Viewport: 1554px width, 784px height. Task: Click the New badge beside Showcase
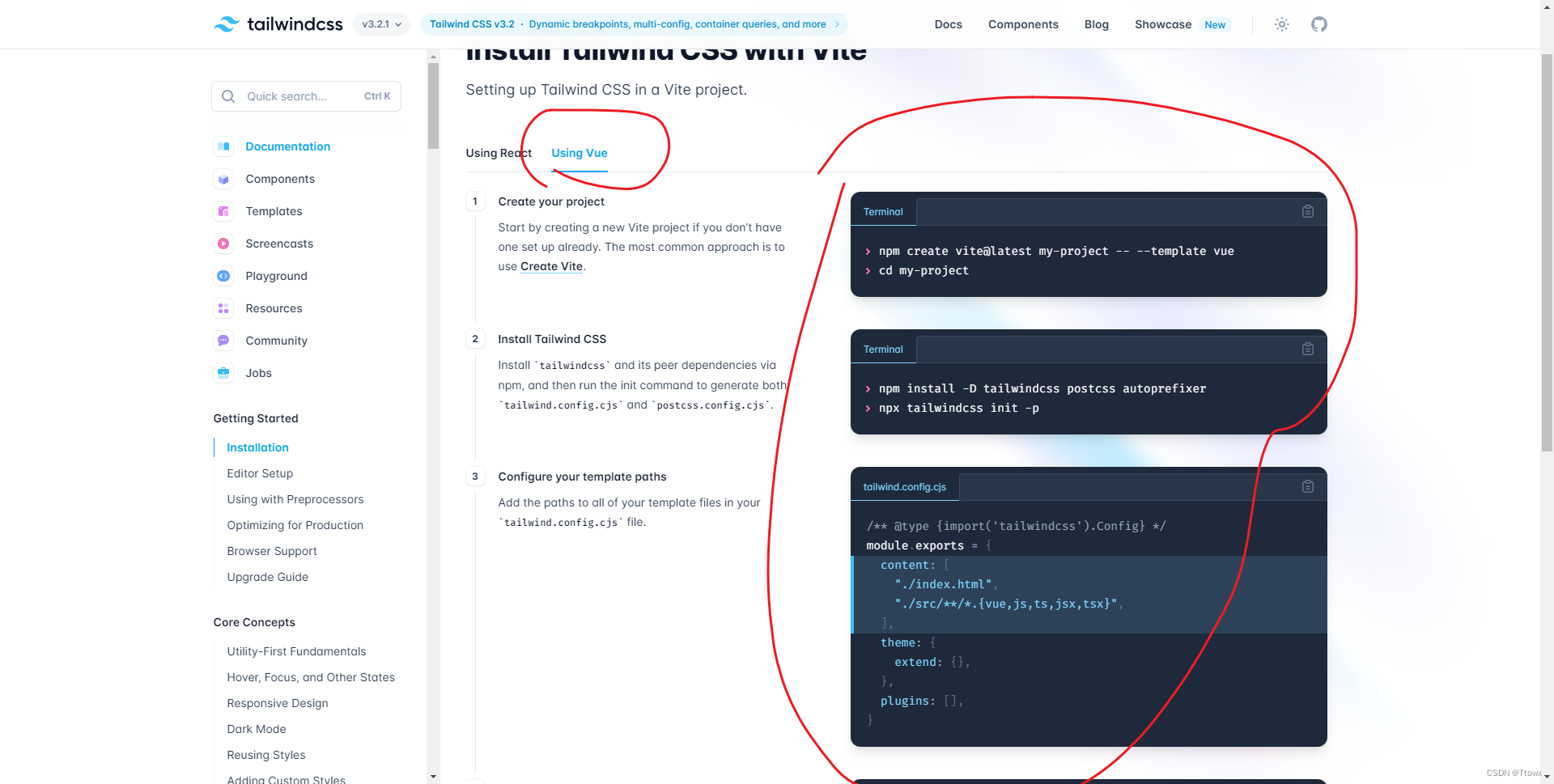coord(1215,25)
